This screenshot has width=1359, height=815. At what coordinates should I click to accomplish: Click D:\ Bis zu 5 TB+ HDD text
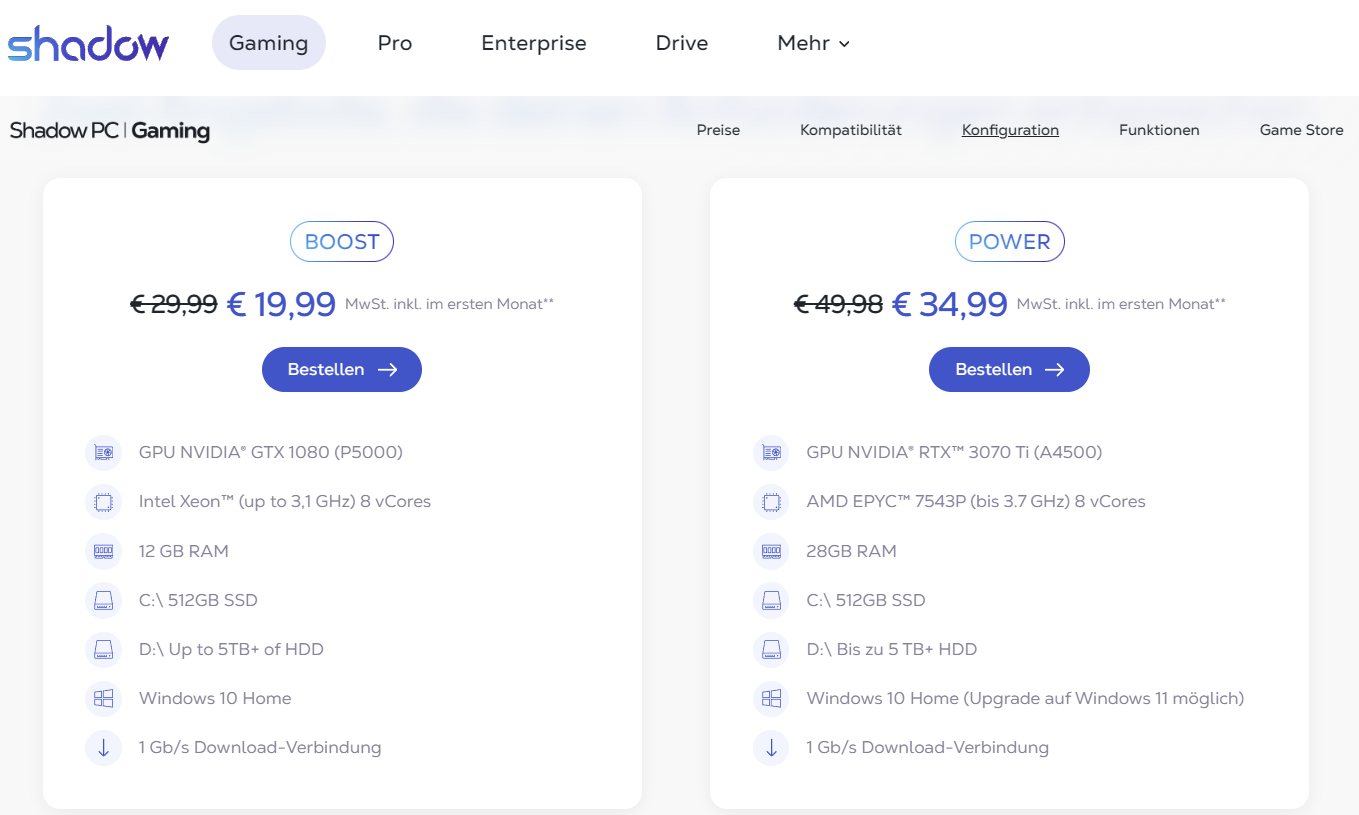point(892,649)
